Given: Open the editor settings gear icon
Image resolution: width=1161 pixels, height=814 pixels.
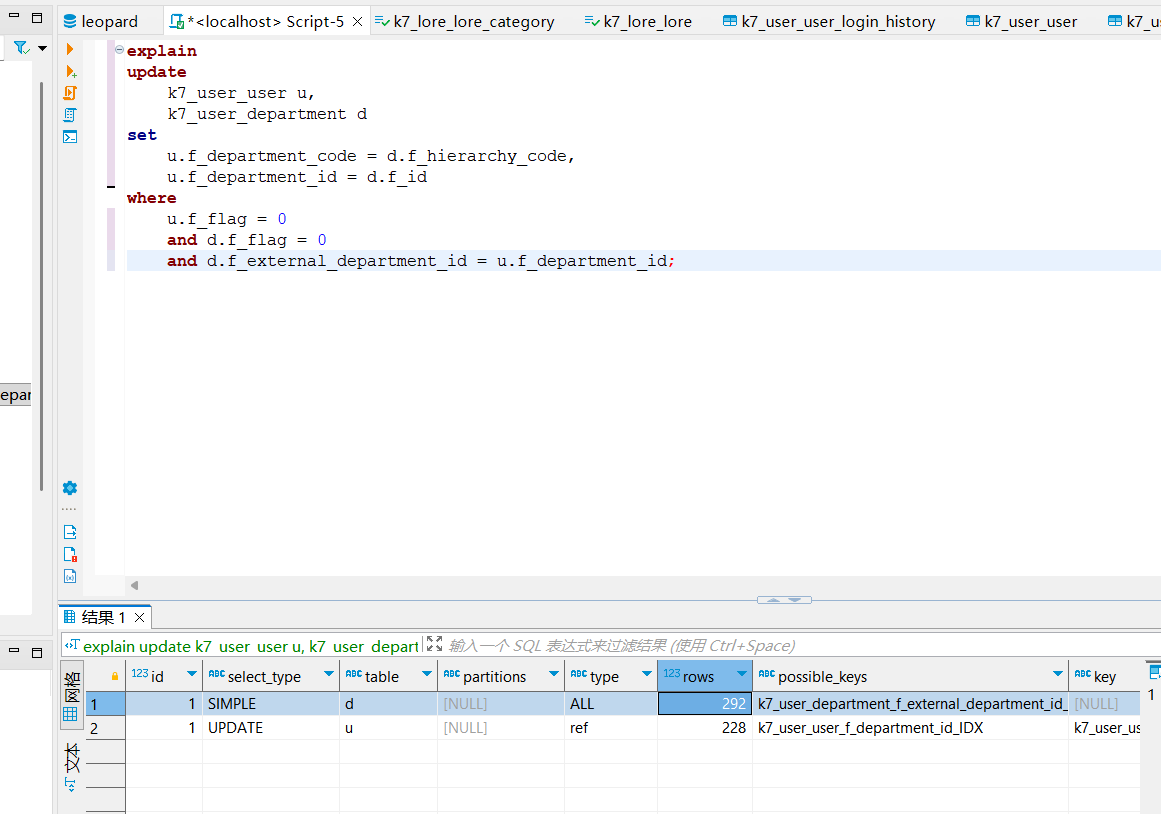Looking at the screenshot, I should click(70, 488).
